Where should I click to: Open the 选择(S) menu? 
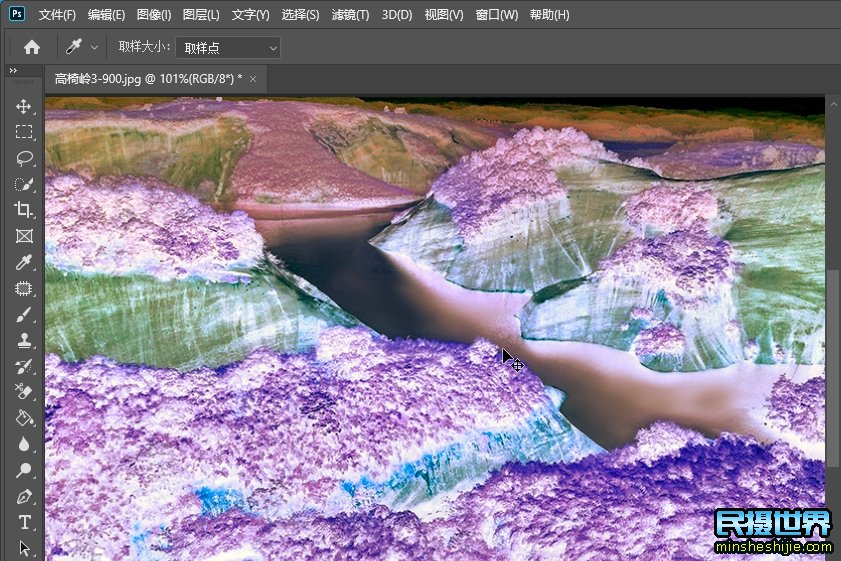300,15
